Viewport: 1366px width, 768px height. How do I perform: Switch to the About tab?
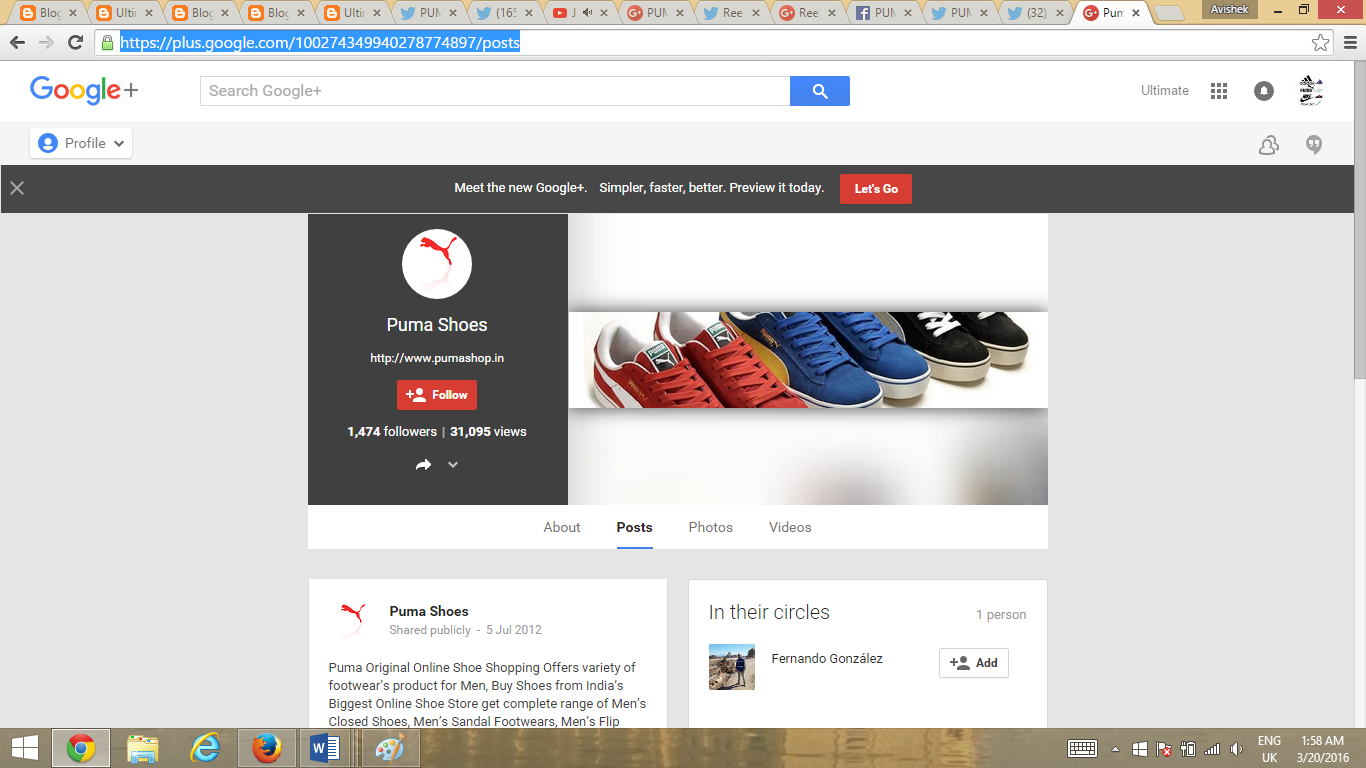point(561,527)
